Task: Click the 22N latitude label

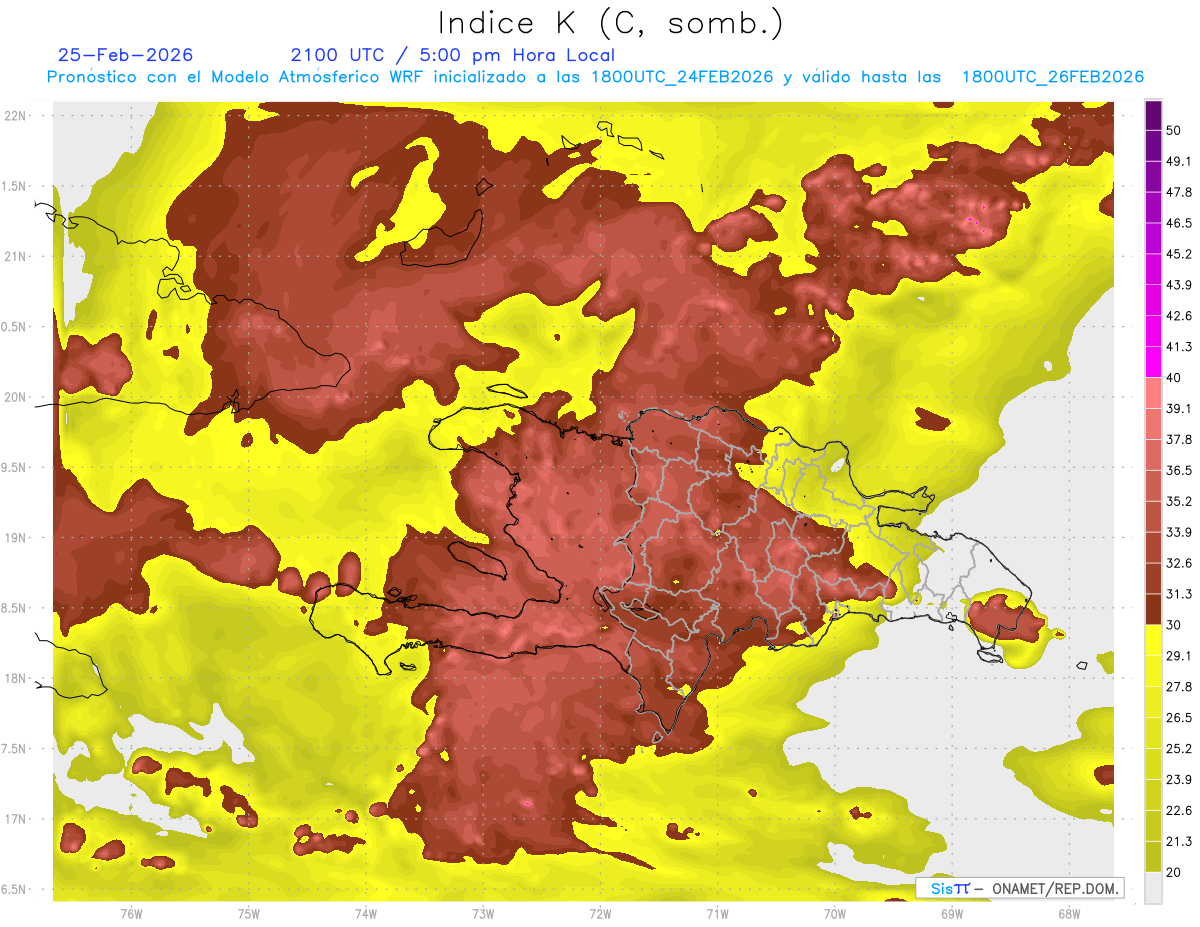Action: point(16,116)
